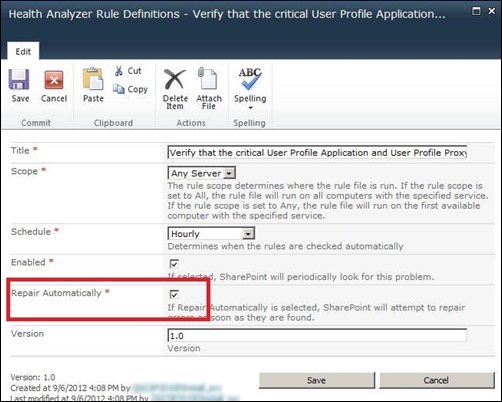
Task: Close the Health Analyzer dialog
Action: click(491, 11)
